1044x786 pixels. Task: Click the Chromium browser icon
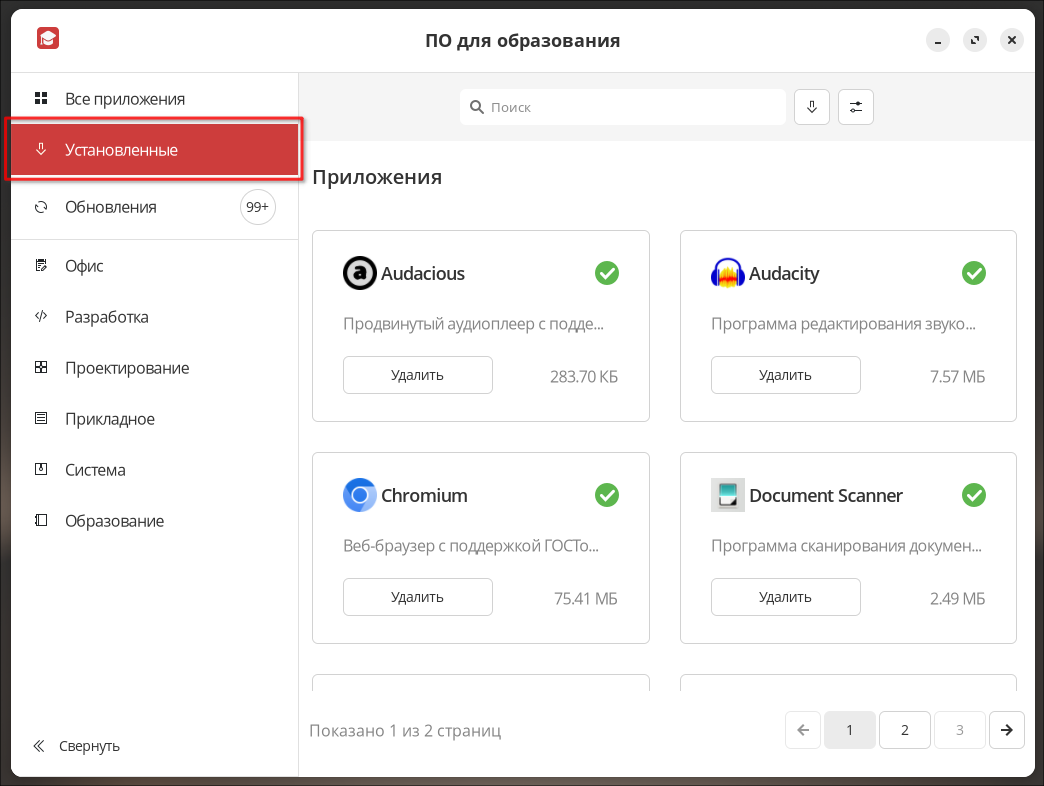[x=360, y=495]
